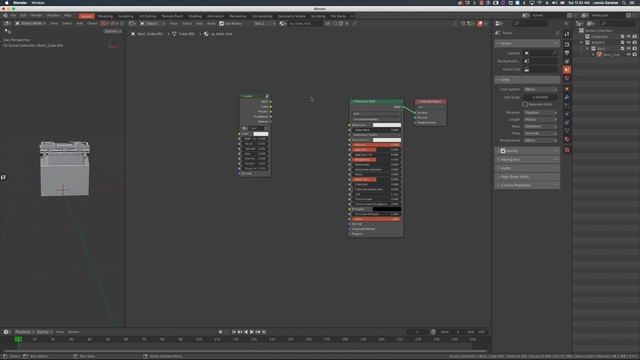Click the green timeline playhead marker
The image size is (640, 360).
point(18,339)
